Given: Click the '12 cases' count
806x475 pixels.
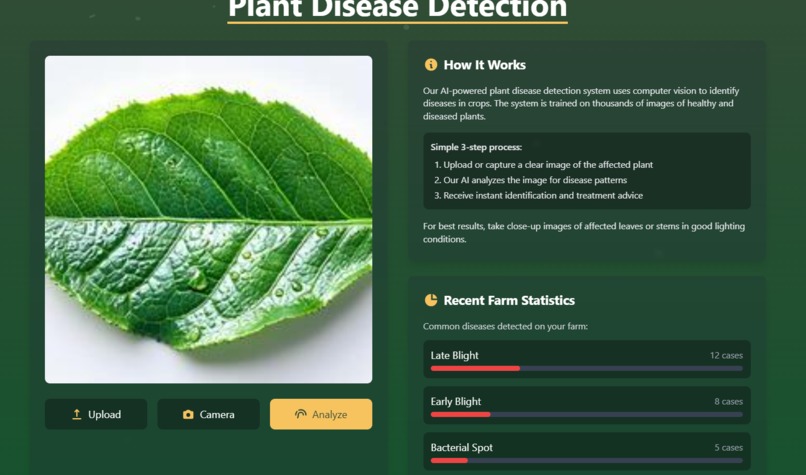Looking at the screenshot, I should [726, 355].
